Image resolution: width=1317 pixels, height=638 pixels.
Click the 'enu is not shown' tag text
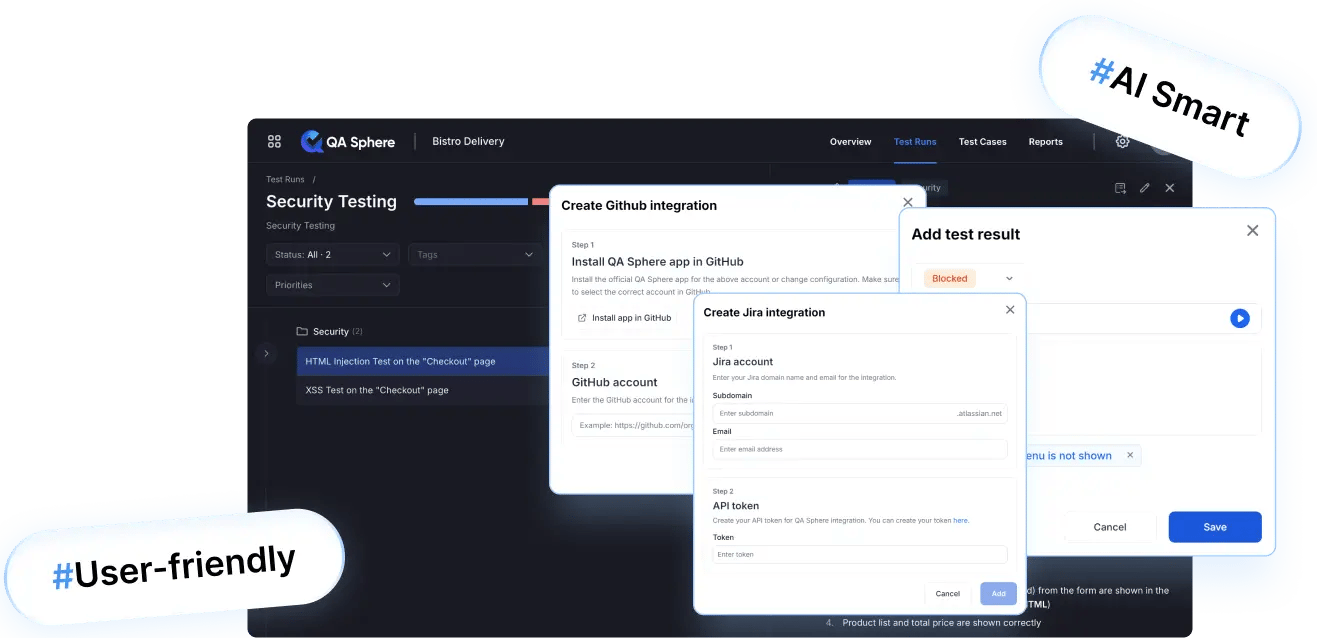coord(1068,455)
